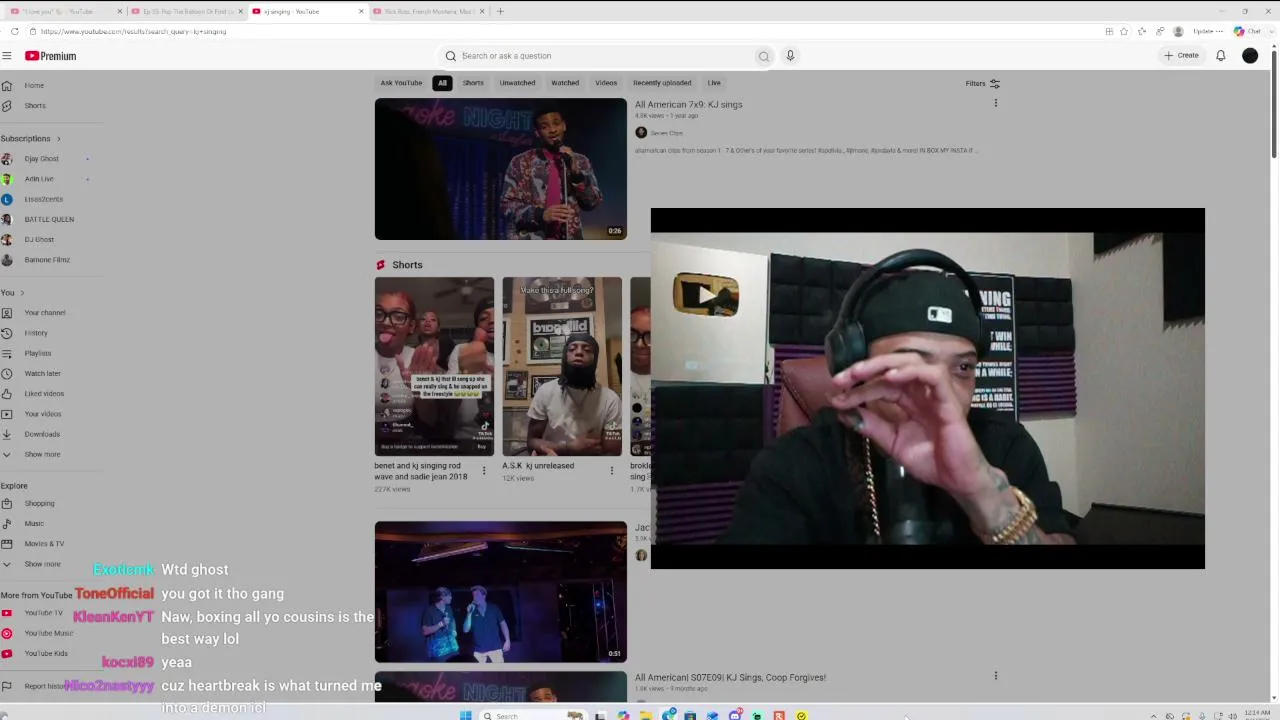Screen dimensions: 1280x720
Task: Click the search magnifier button
Action: (764, 56)
